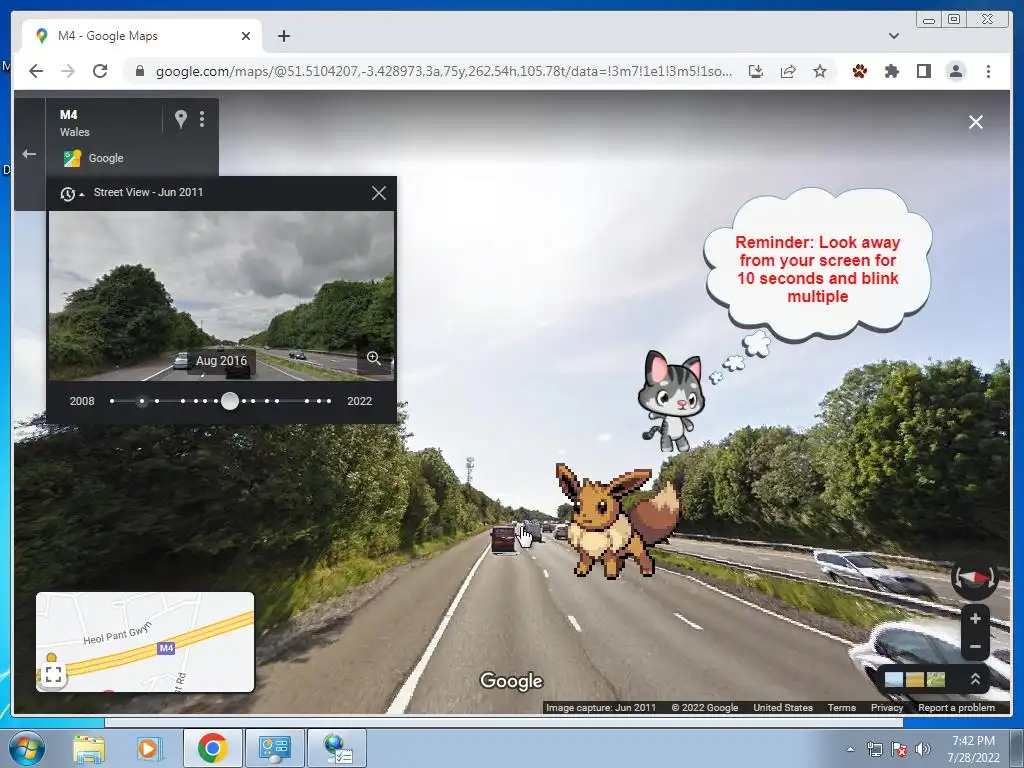Click the address bar URL field
The width and height of the screenshot is (1024, 768).
[443, 71]
